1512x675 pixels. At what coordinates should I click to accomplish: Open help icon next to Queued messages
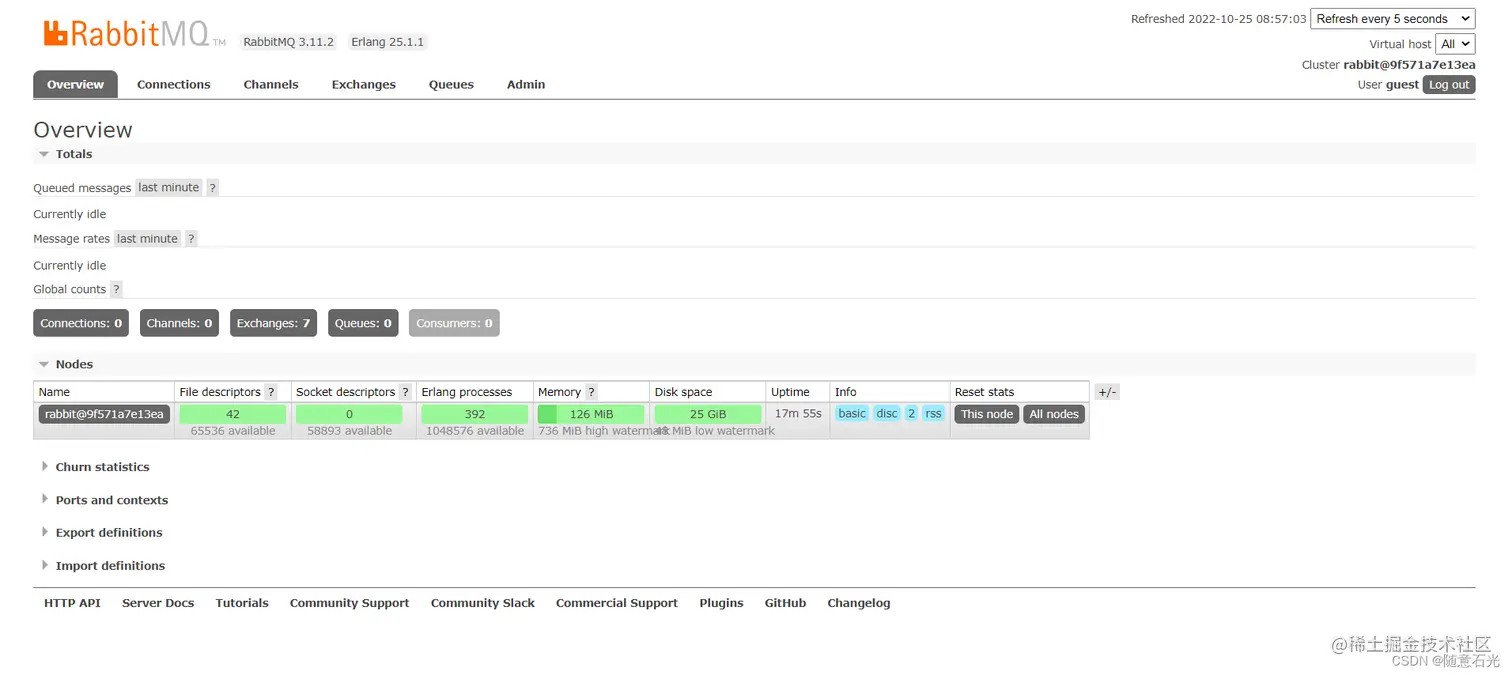pyautogui.click(x=212, y=188)
